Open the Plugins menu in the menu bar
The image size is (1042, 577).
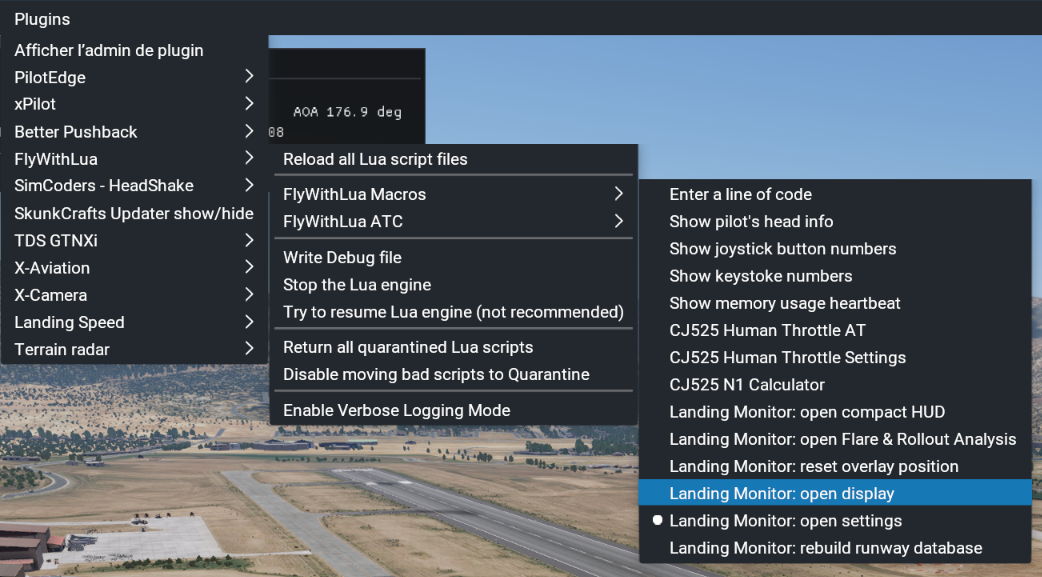click(42, 19)
